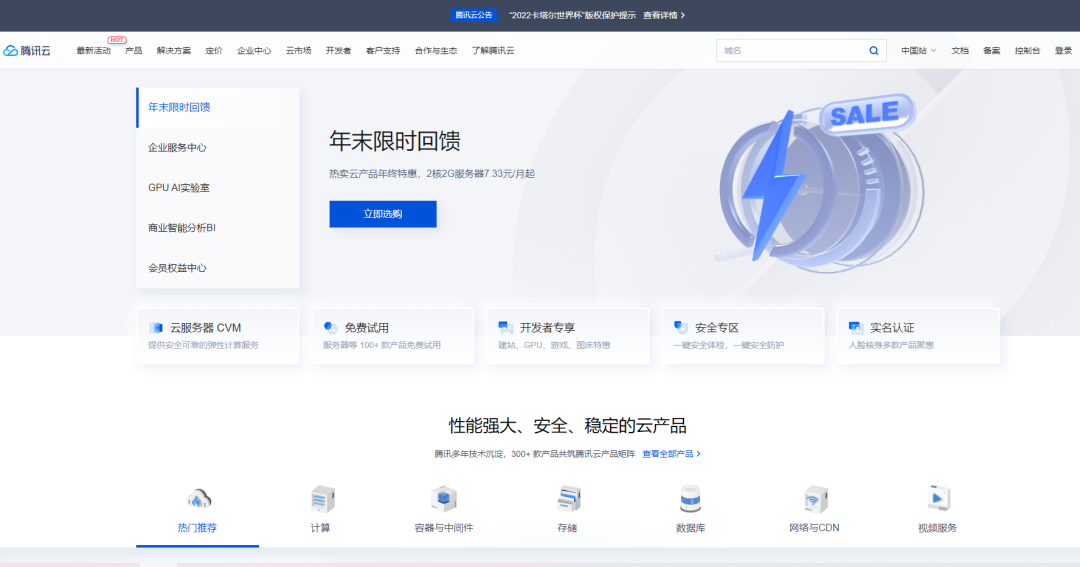Open the 客户支持 menu
Viewport: 1080px width, 567px height.
coord(383,50)
